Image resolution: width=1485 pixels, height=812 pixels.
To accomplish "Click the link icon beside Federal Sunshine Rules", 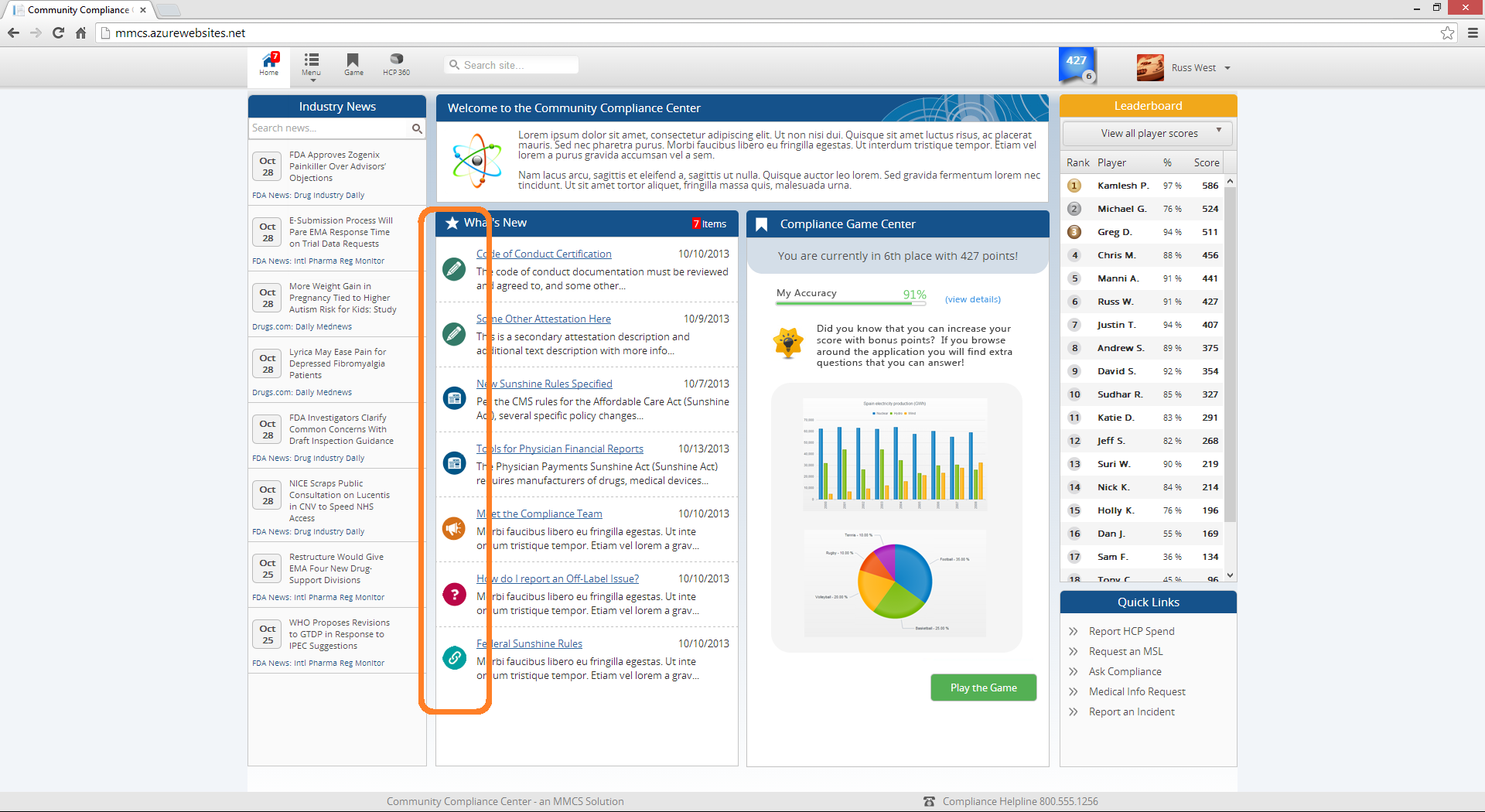I will (454, 658).
